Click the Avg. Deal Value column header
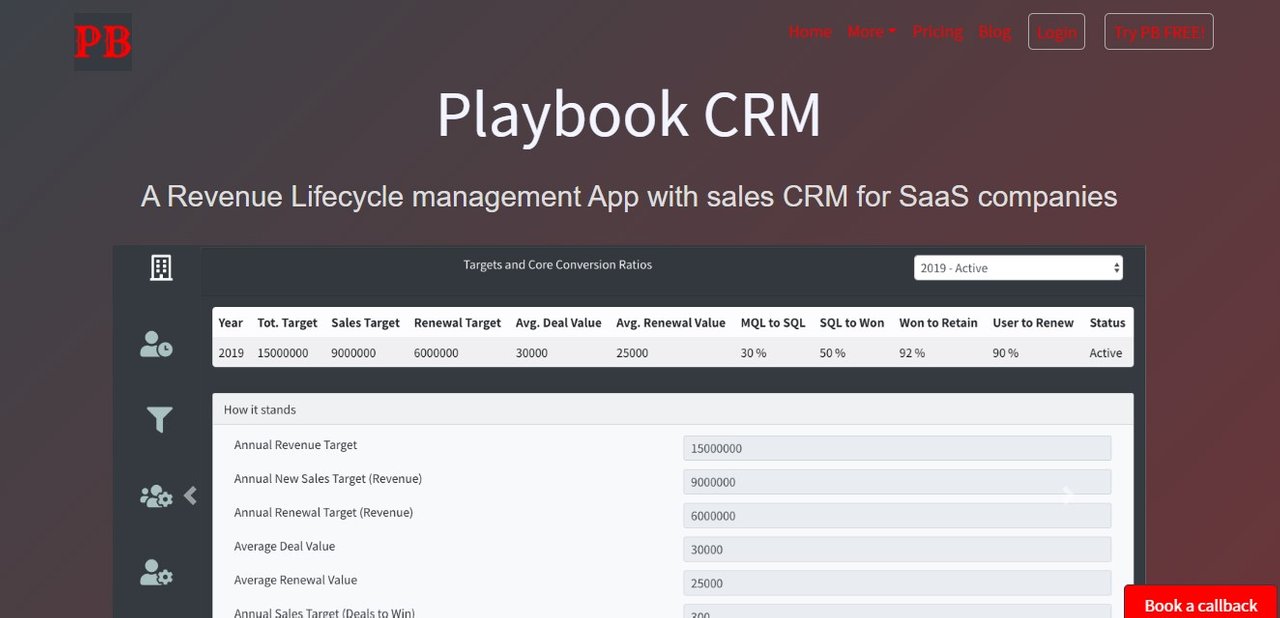The height and width of the screenshot is (618, 1280). tap(559, 323)
